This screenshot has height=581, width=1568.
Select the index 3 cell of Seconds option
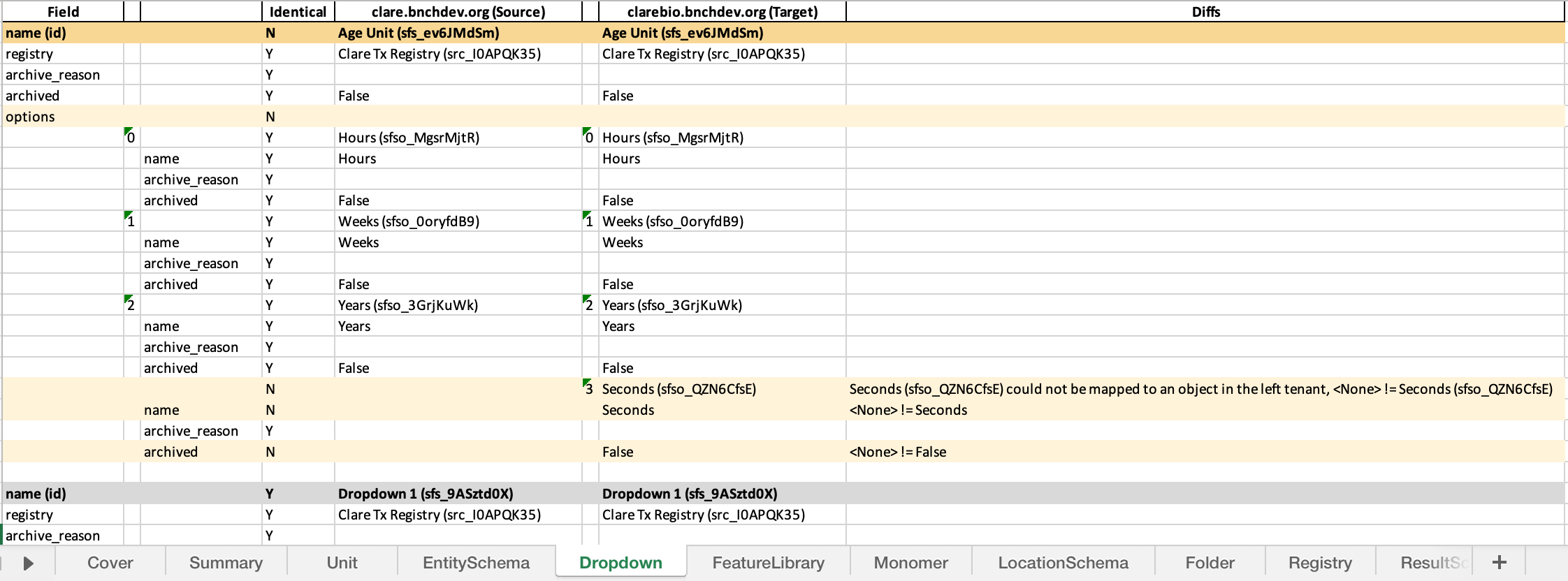(590, 389)
